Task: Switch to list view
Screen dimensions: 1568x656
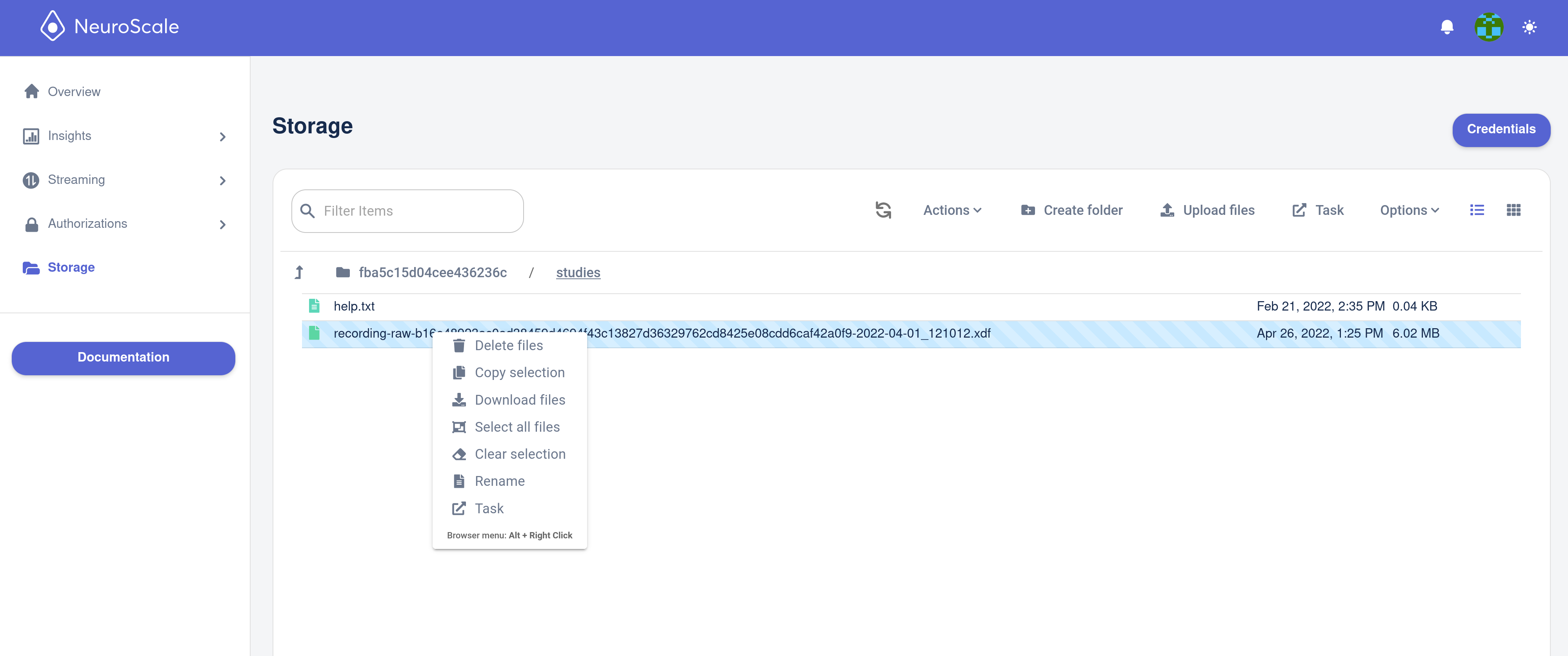Action: (1477, 211)
